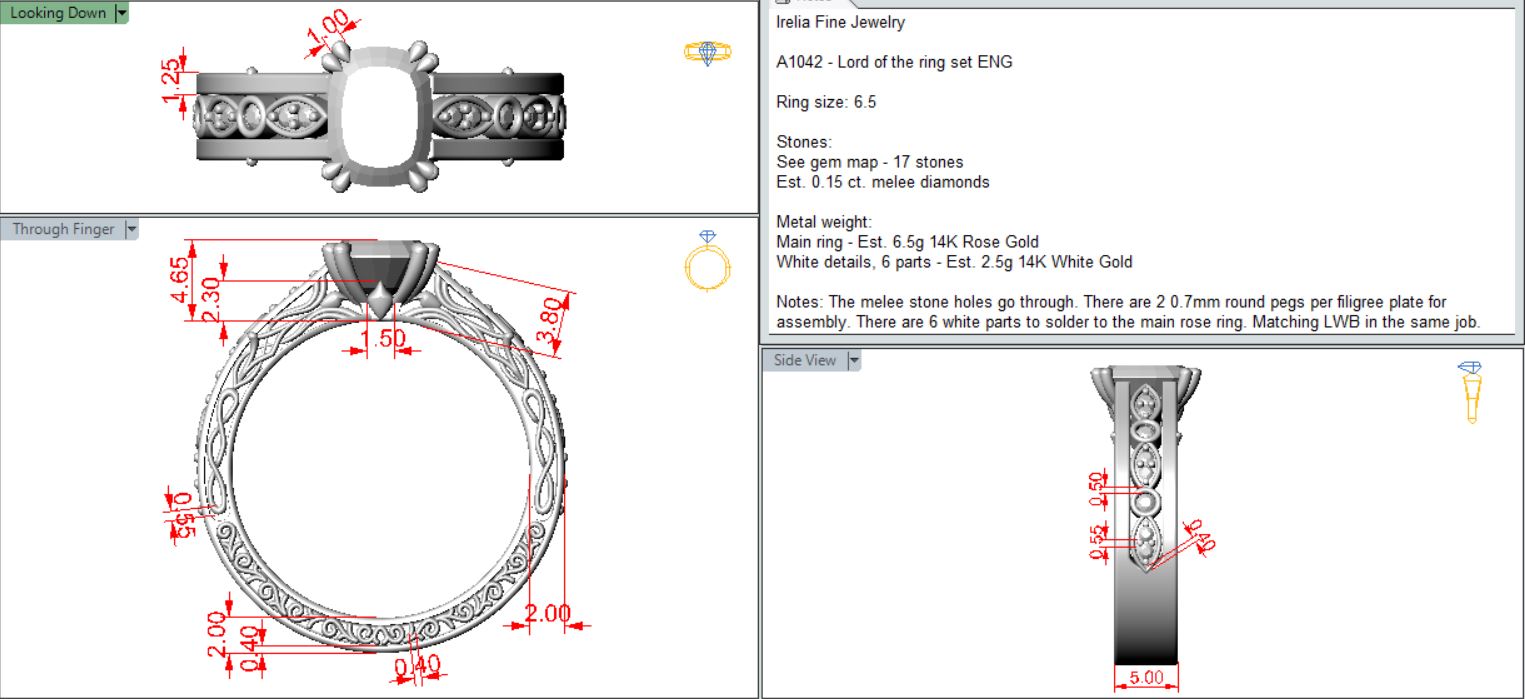Select the 4.65 height dimension
The height and width of the screenshot is (699, 1525).
click(x=180, y=282)
